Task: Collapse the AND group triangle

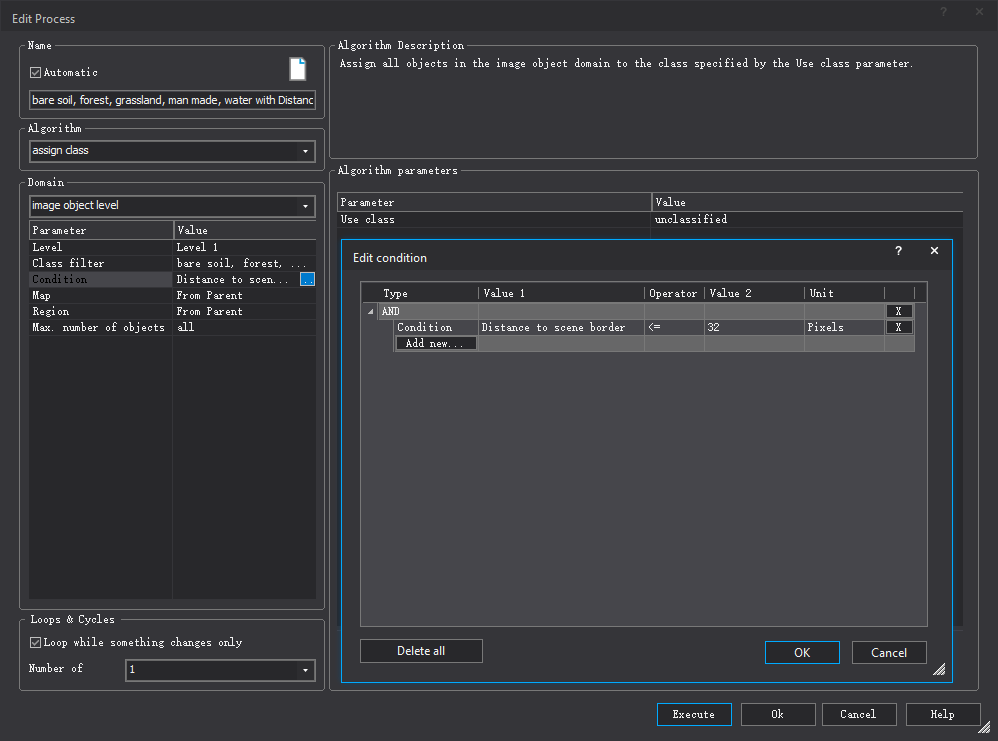Action: point(371,312)
